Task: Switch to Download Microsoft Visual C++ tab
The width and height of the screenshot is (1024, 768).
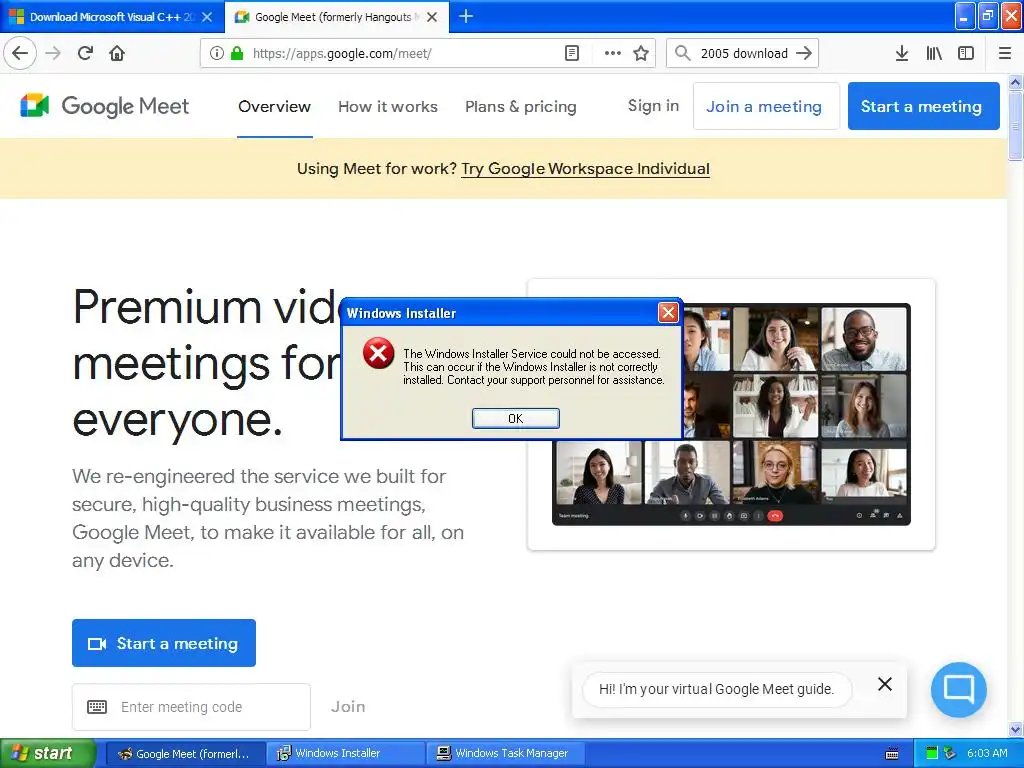Action: 111,17
